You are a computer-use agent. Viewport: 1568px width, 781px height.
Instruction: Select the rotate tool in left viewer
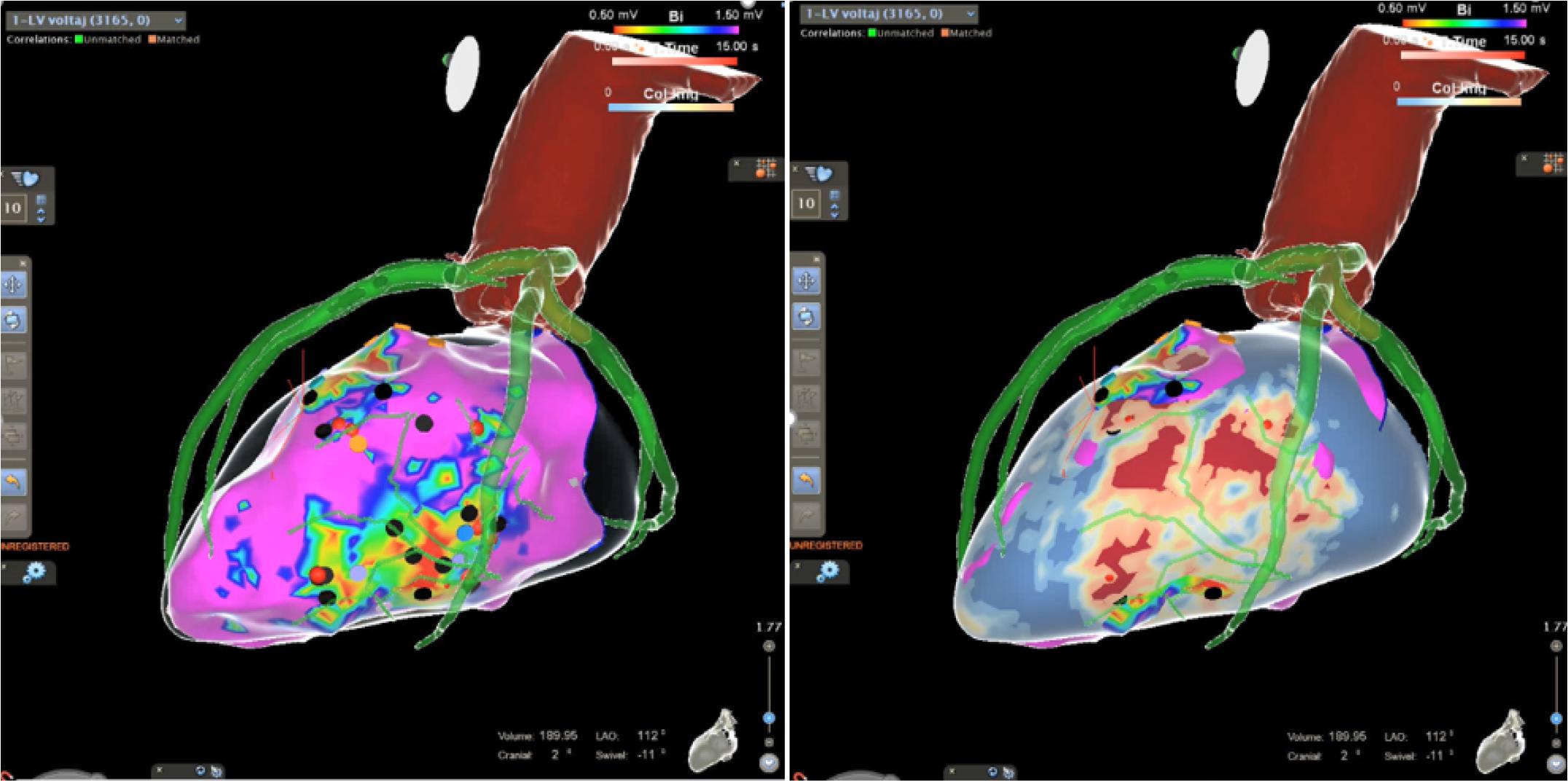13,320
